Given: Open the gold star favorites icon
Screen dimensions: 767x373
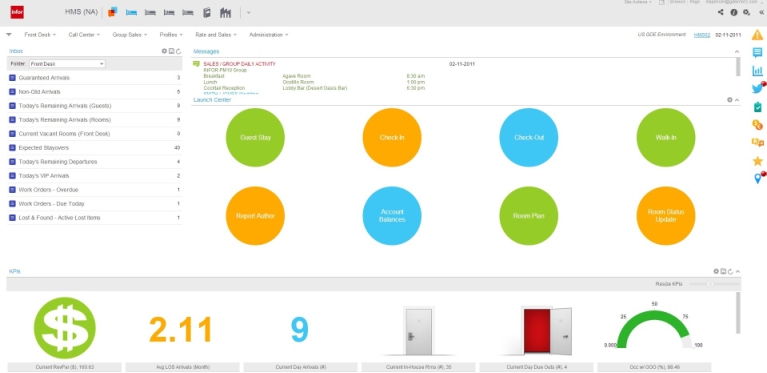Looking at the screenshot, I should (757, 161).
